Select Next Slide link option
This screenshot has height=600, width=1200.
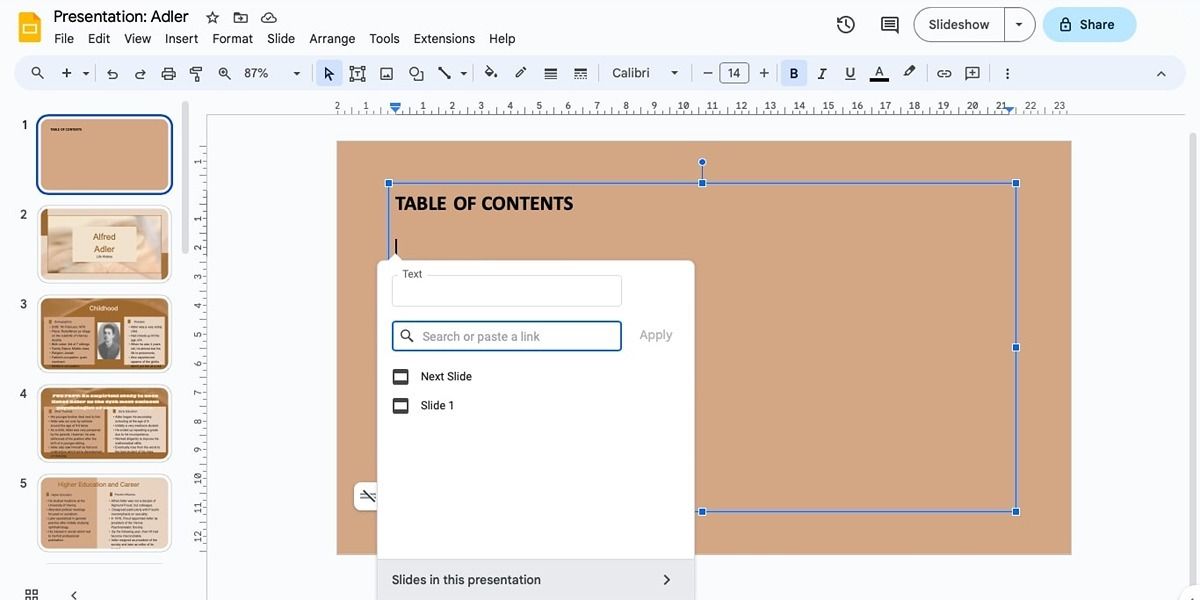(x=446, y=376)
